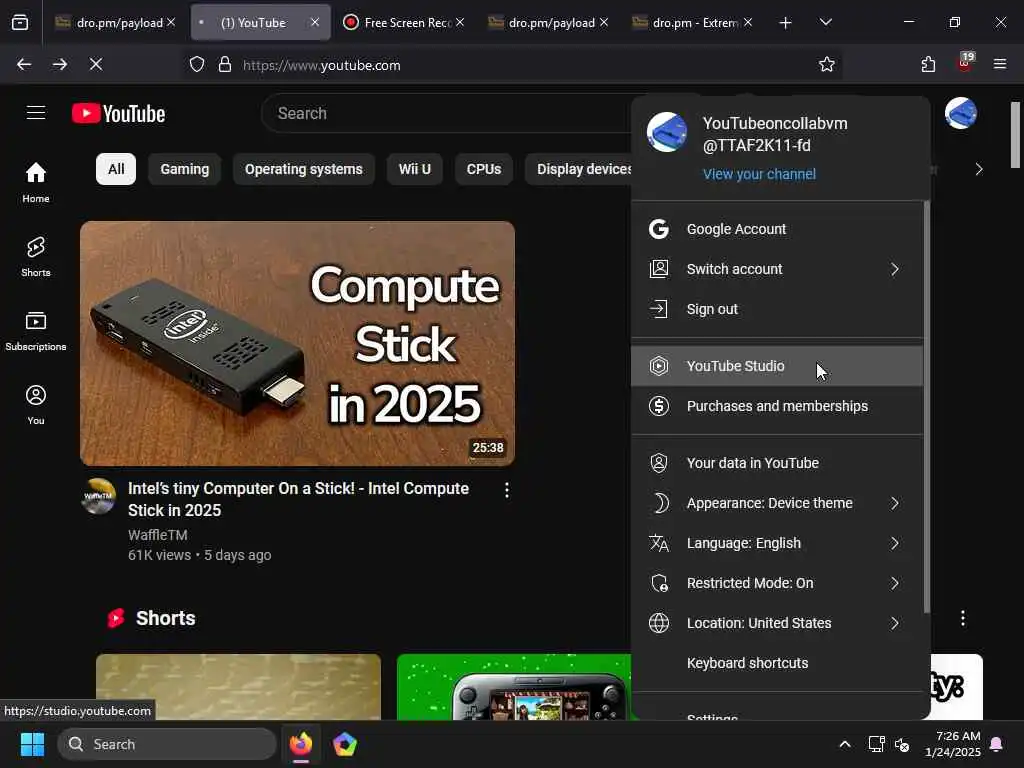
Task: Open the Wii U gamepad Shorts thumbnail
Action: click(x=514, y=687)
